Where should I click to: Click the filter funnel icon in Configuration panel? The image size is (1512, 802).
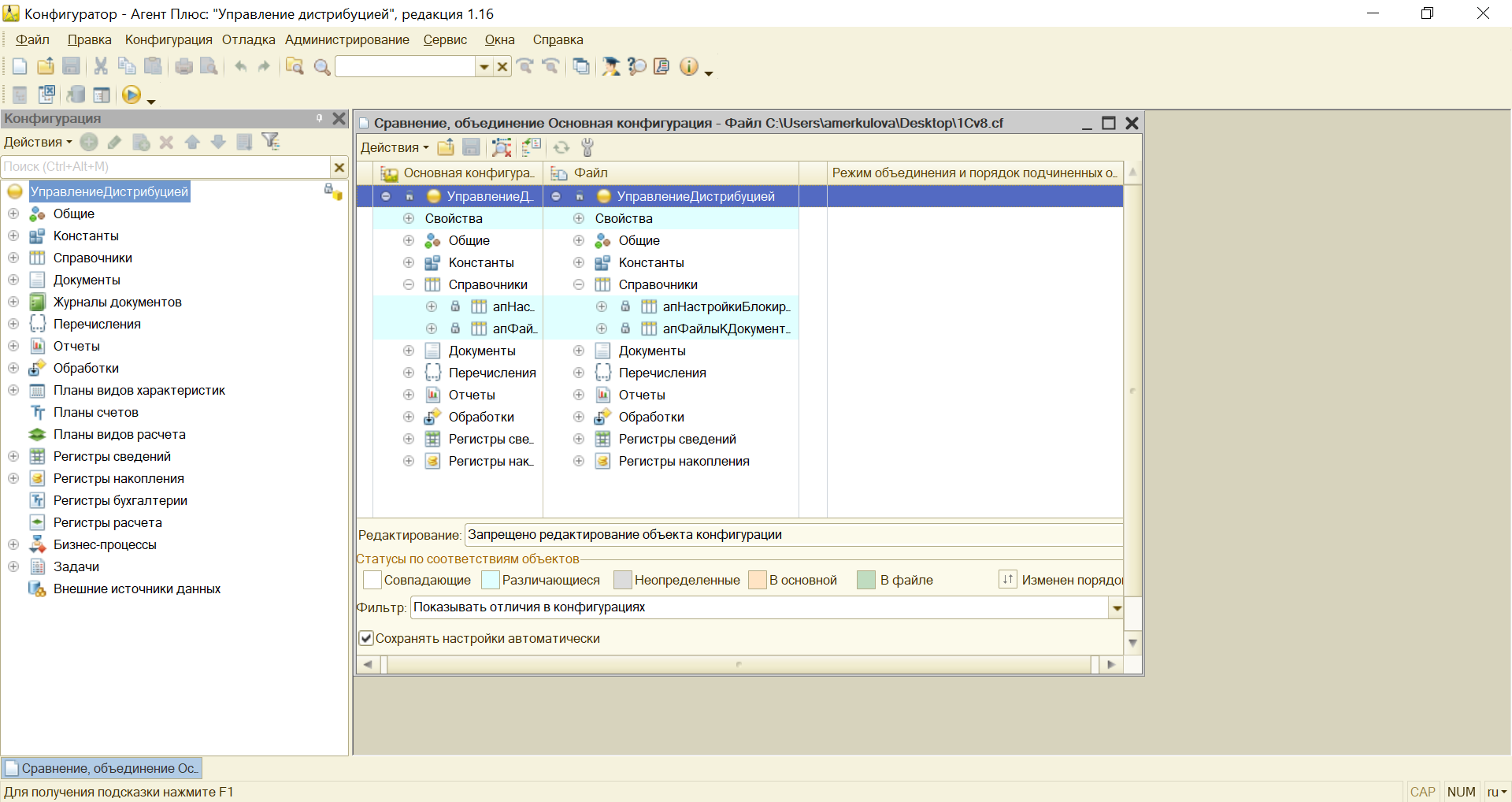(271, 142)
